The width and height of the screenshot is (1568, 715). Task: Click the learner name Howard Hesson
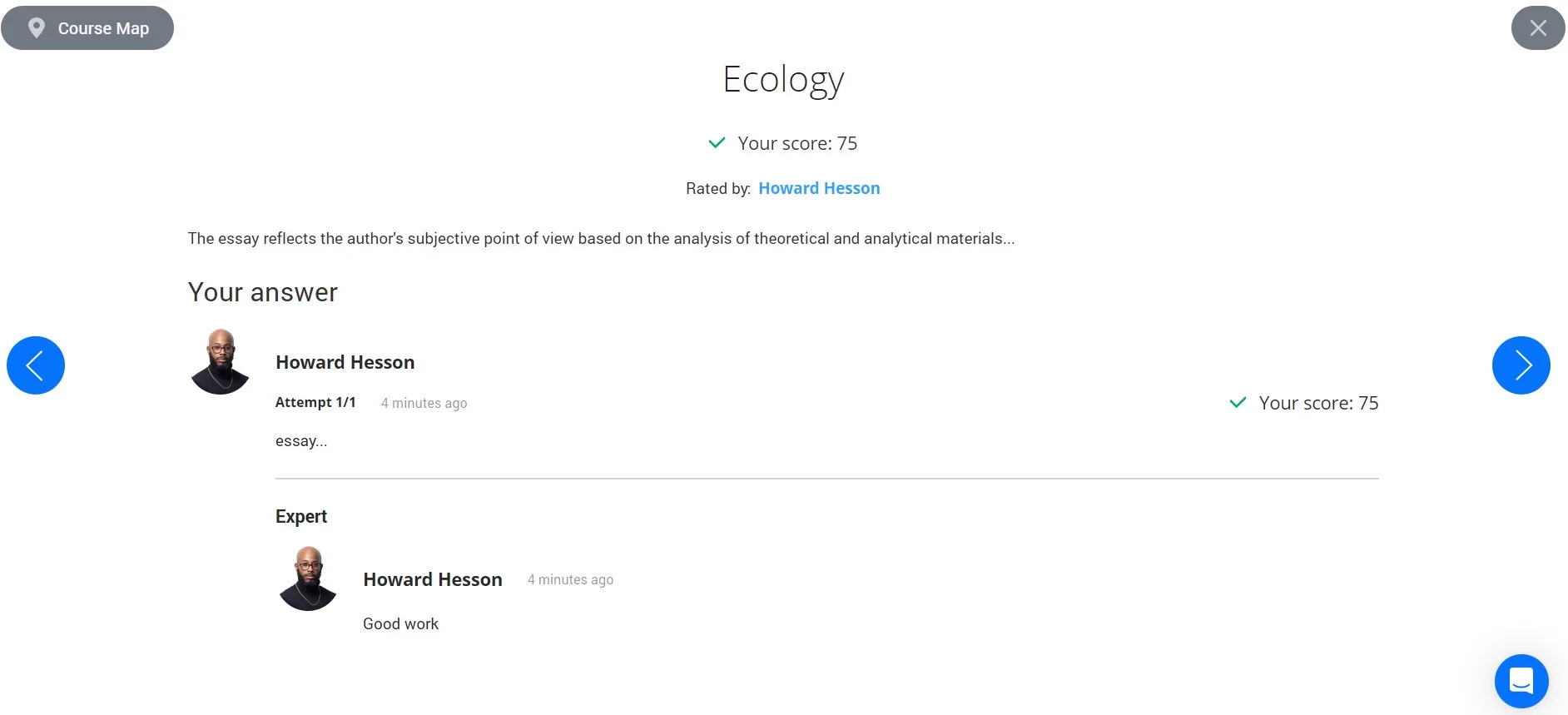pyautogui.click(x=345, y=362)
